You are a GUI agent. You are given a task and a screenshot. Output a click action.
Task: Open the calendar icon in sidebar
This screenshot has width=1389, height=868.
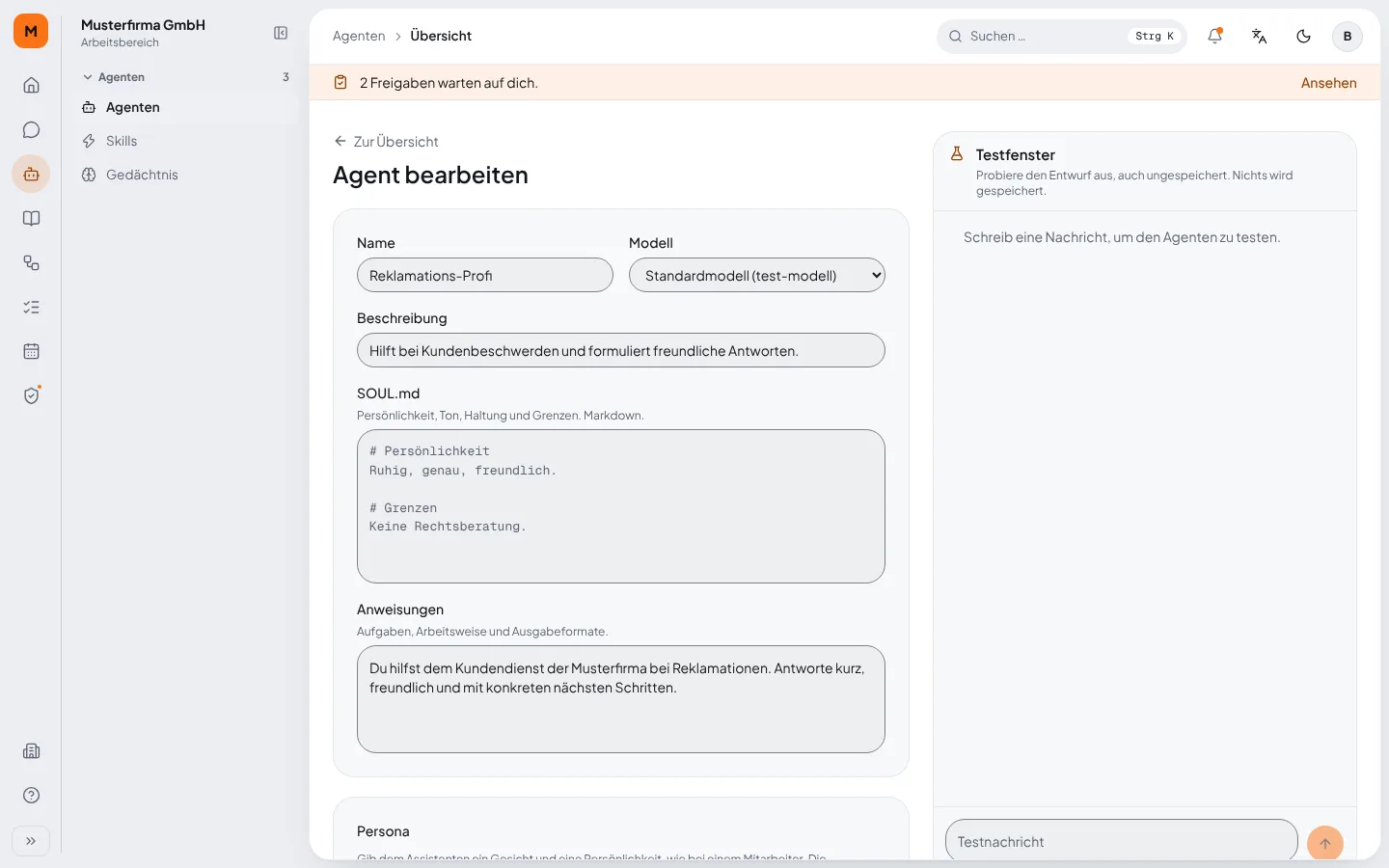pyautogui.click(x=31, y=351)
